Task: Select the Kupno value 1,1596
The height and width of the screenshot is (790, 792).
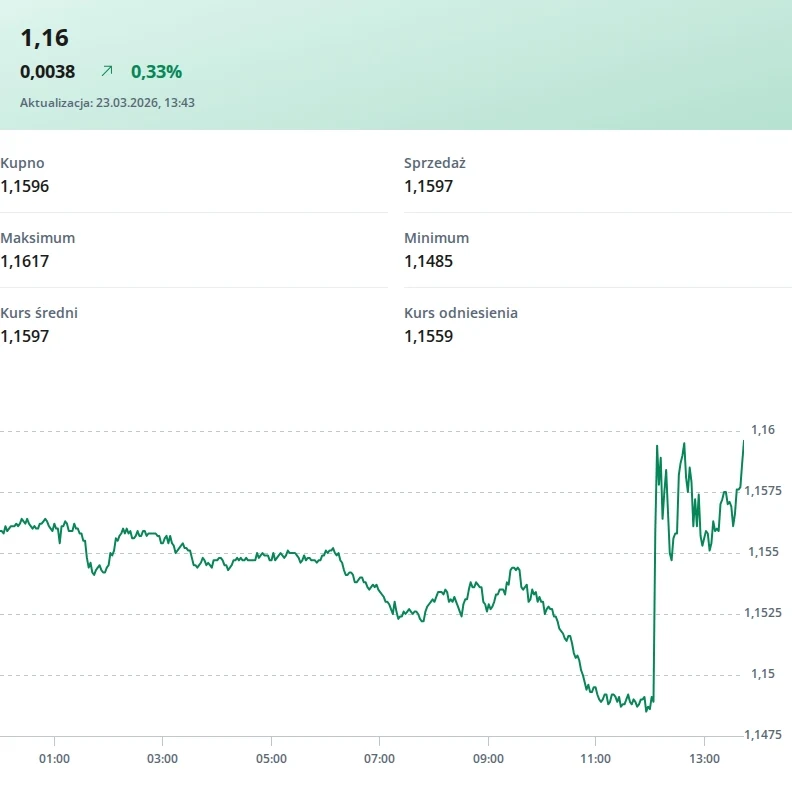Action: tap(25, 186)
